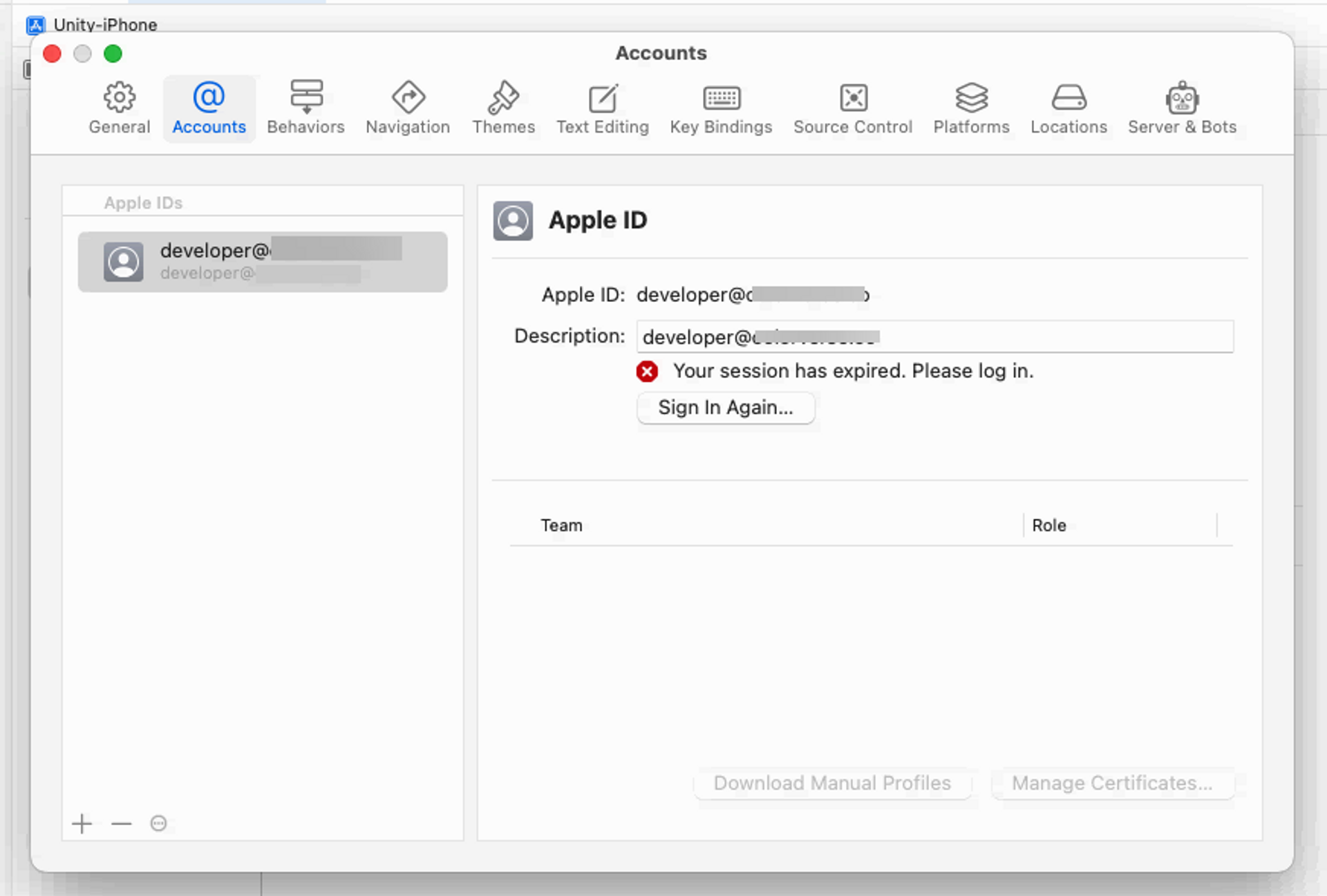This screenshot has height=896, width=1327.
Task: Open the Themes preferences pane
Action: pyautogui.click(x=503, y=108)
